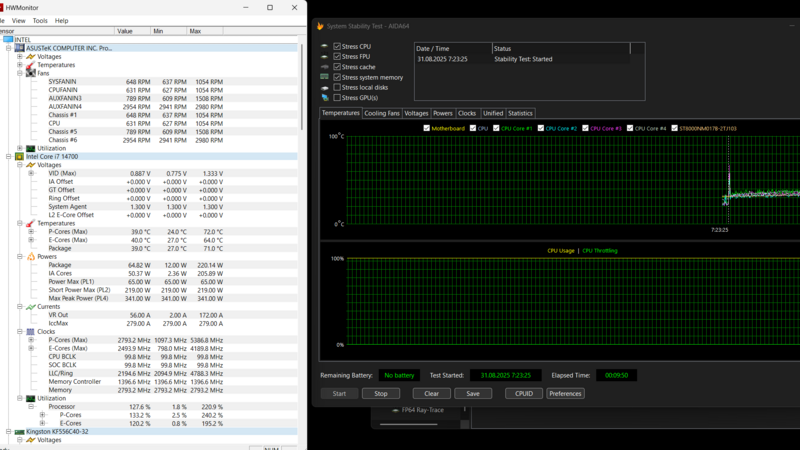Click the ASUSTeK motherboard icon

[19, 48]
